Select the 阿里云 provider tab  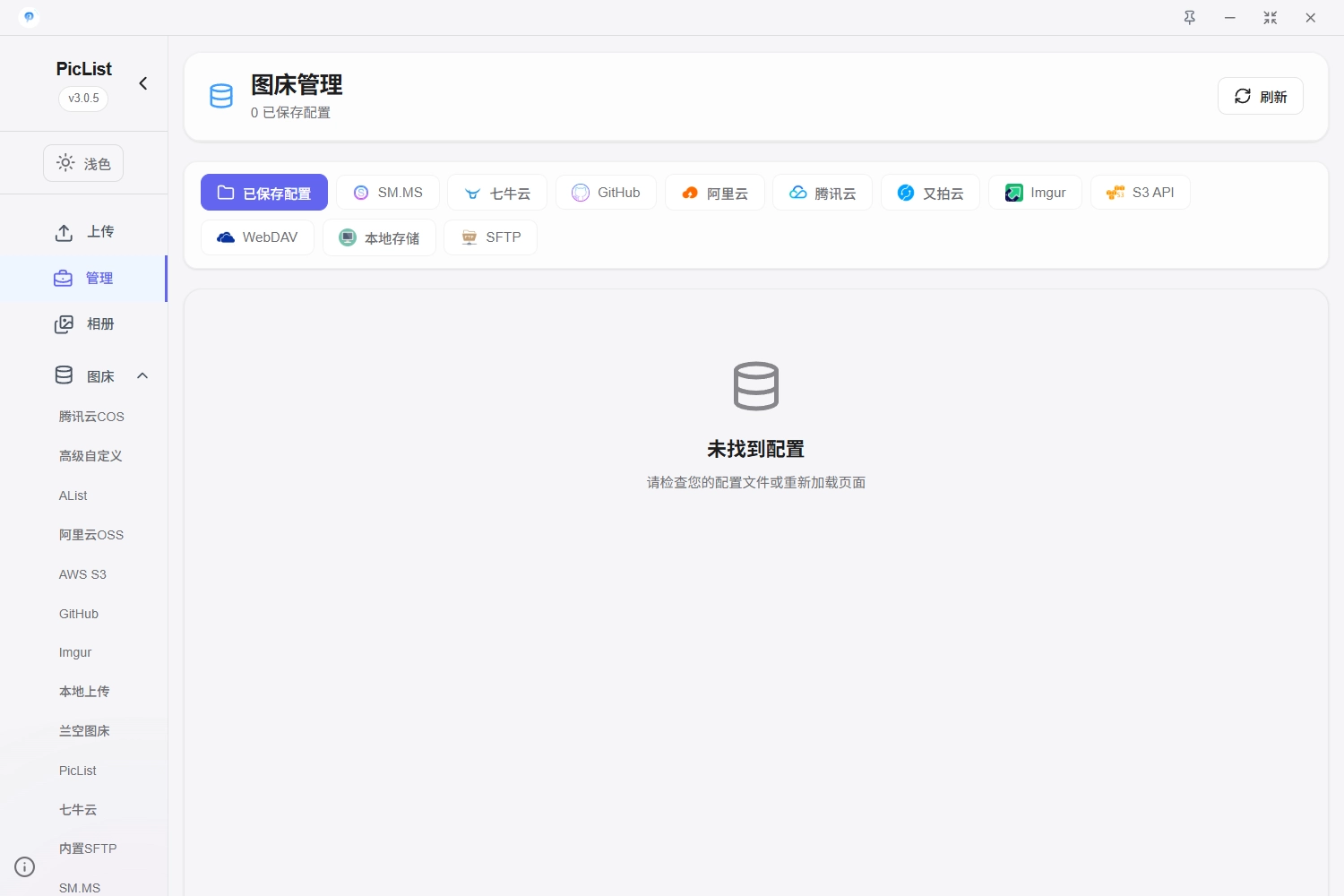coord(714,193)
